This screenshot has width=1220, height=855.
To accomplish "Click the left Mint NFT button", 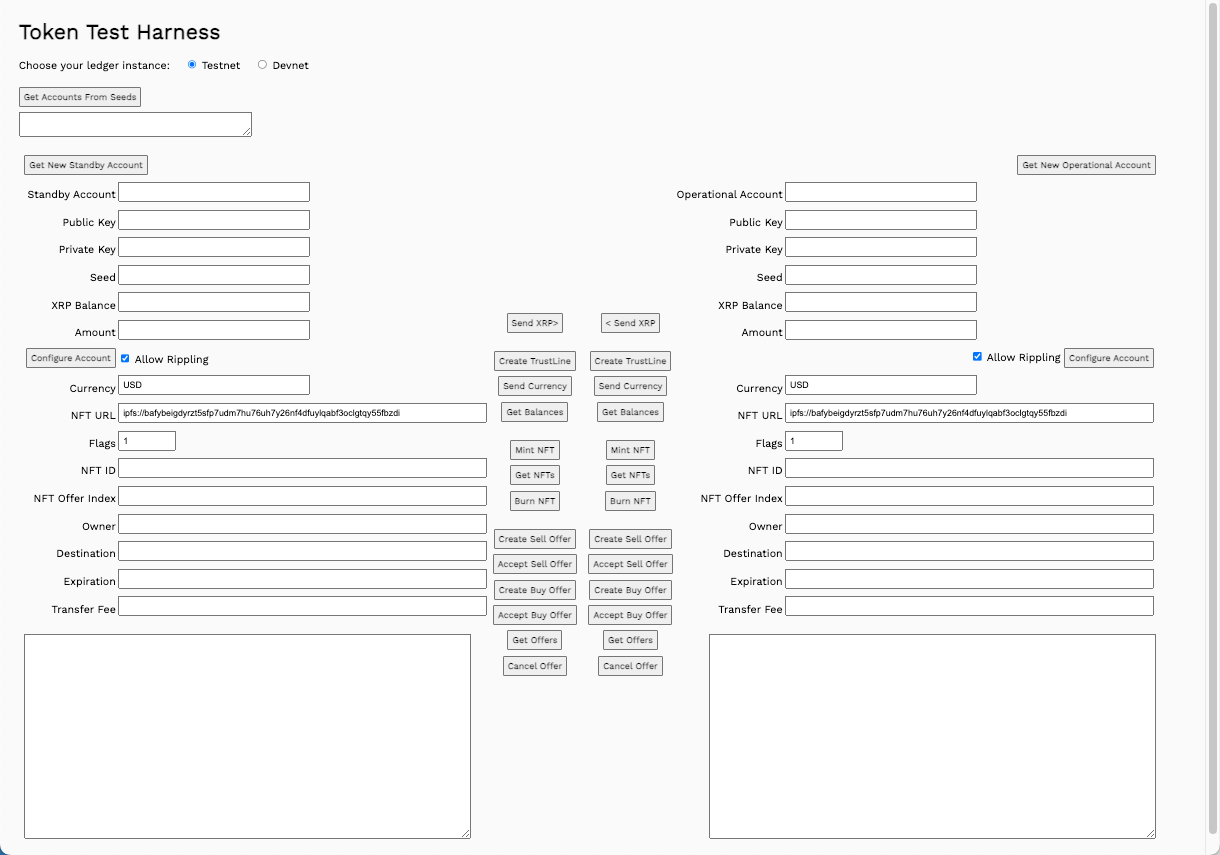I will [534, 449].
